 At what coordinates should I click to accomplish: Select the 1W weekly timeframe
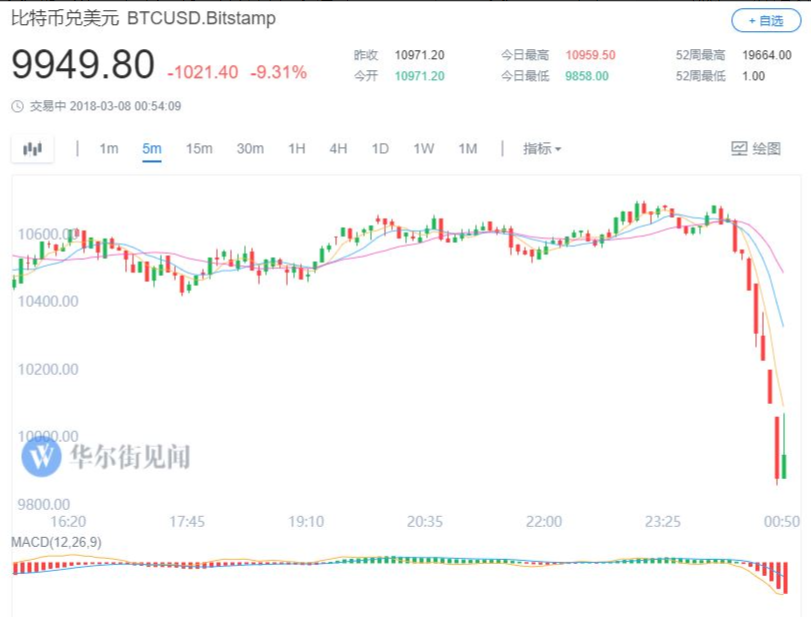[x=424, y=149]
